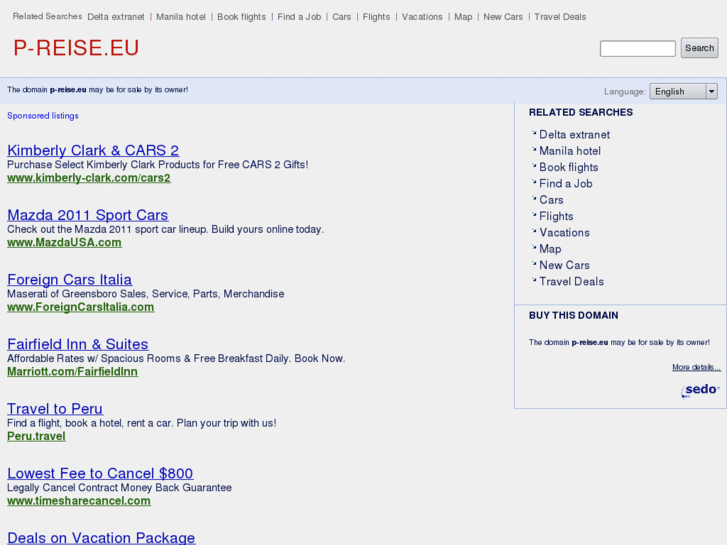Open Delta extranet in top related searches
This screenshot has width=727, height=545.
click(x=116, y=17)
